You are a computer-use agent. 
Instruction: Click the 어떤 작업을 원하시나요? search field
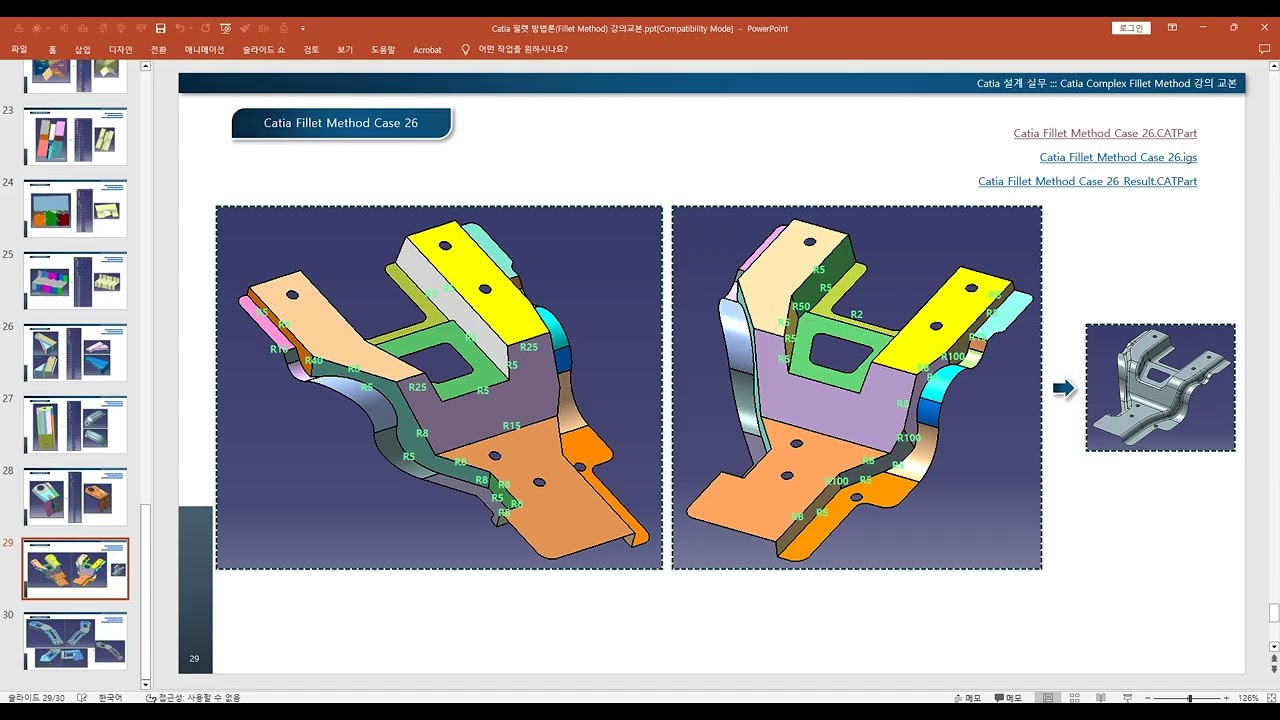[523, 49]
